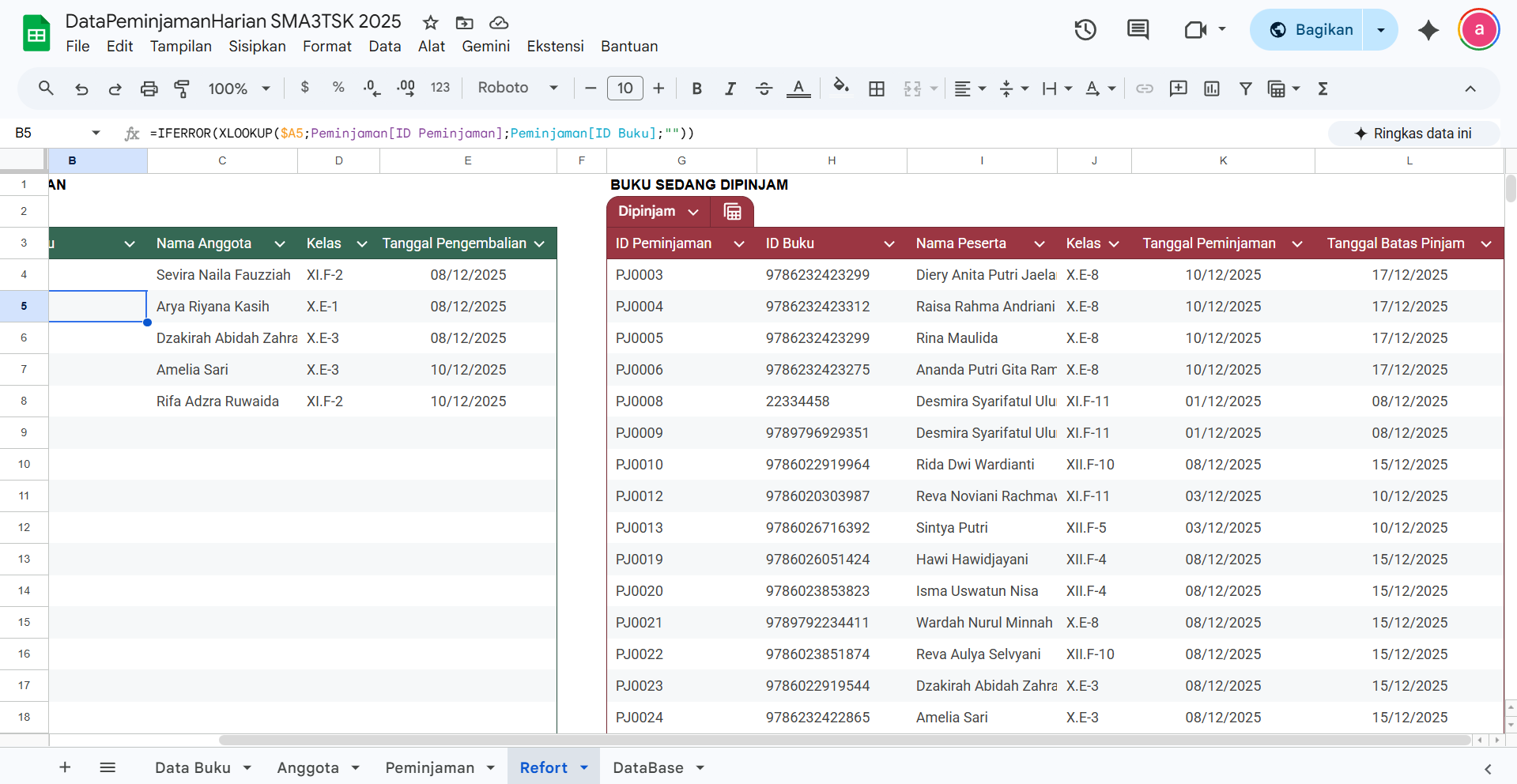Open the File menu
The image size is (1517, 784).
(77, 47)
